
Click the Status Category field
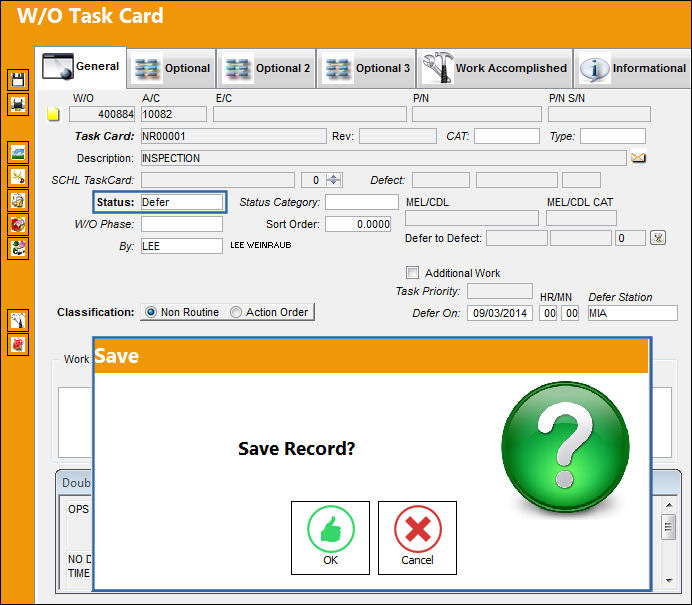[362, 202]
